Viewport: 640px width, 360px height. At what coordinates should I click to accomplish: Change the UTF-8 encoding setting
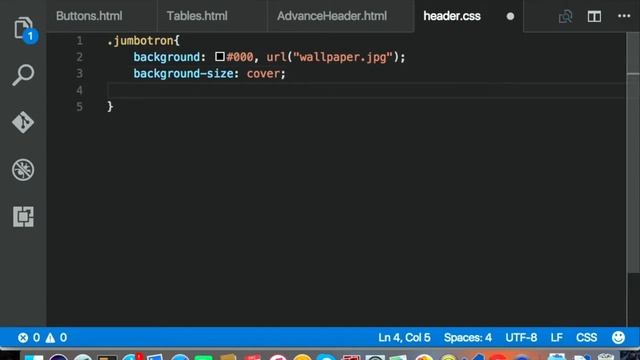pyautogui.click(x=521, y=338)
